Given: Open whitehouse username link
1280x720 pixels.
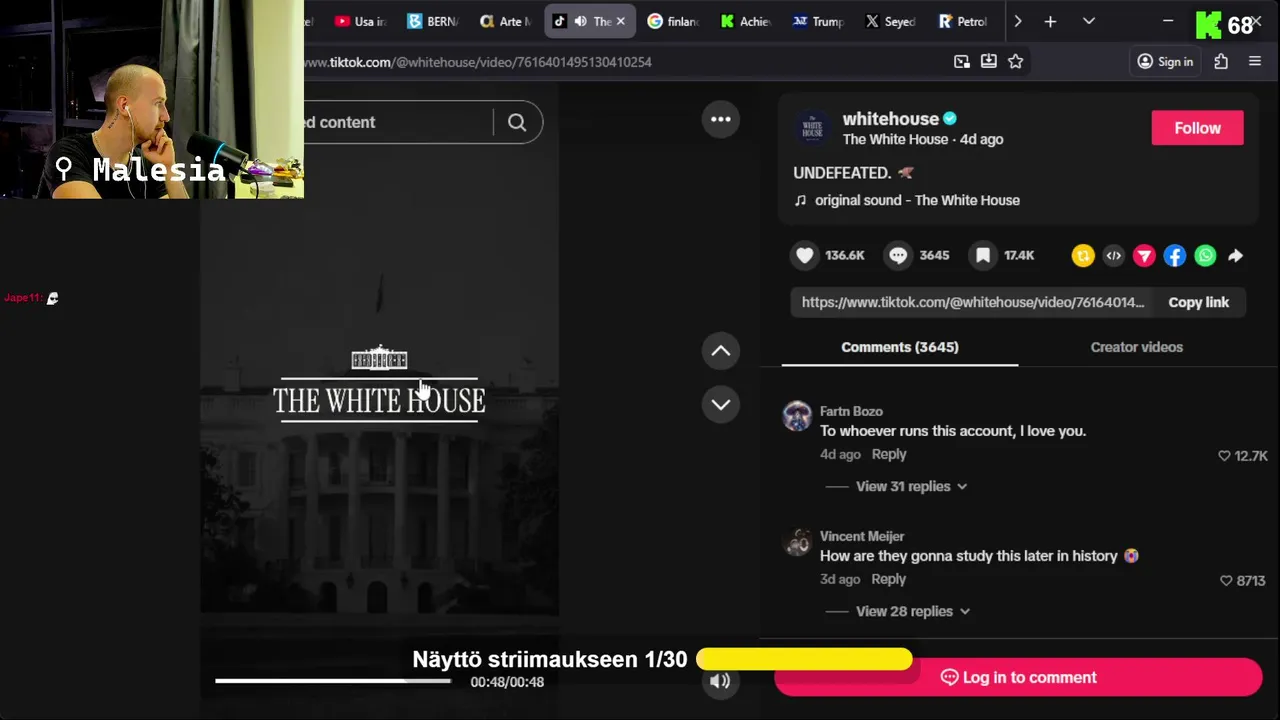Looking at the screenshot, I should [890, 119].
